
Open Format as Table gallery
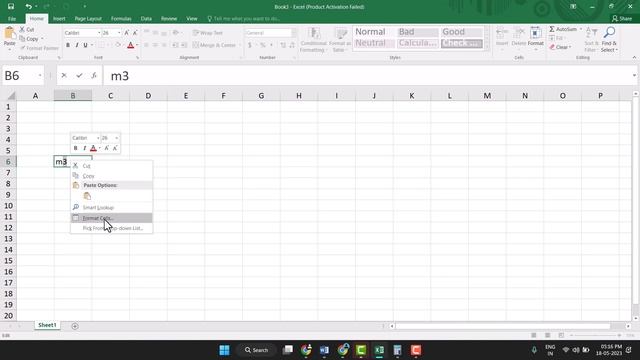click(340, 40)
